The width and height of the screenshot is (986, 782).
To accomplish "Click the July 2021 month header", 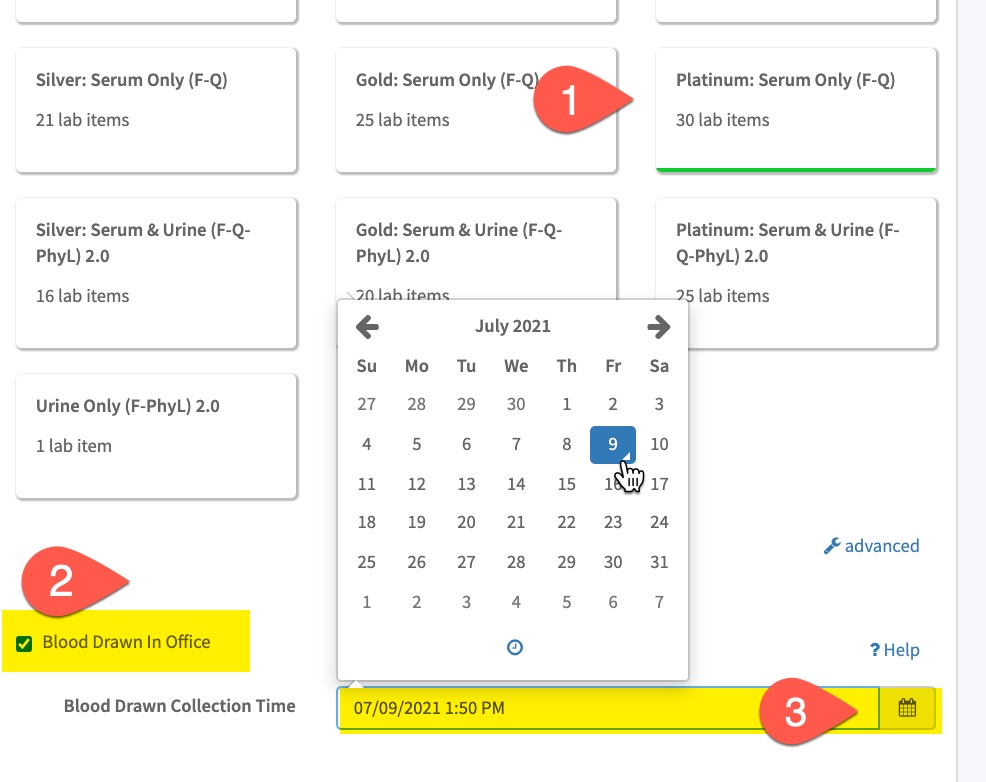I will pos(512,326).
